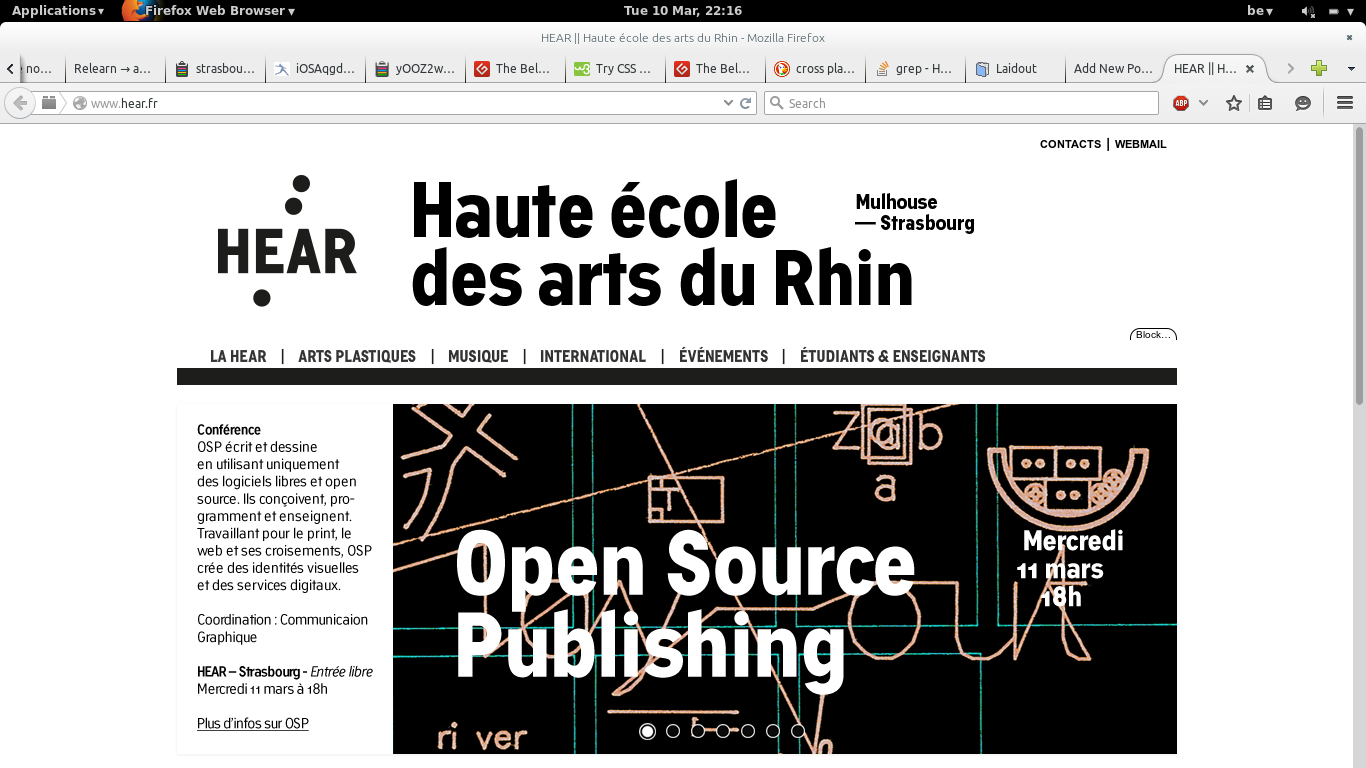Select the fourth carousel slide dot
Viewport: 1366px width, 768px height.
(x=723, y=731)
